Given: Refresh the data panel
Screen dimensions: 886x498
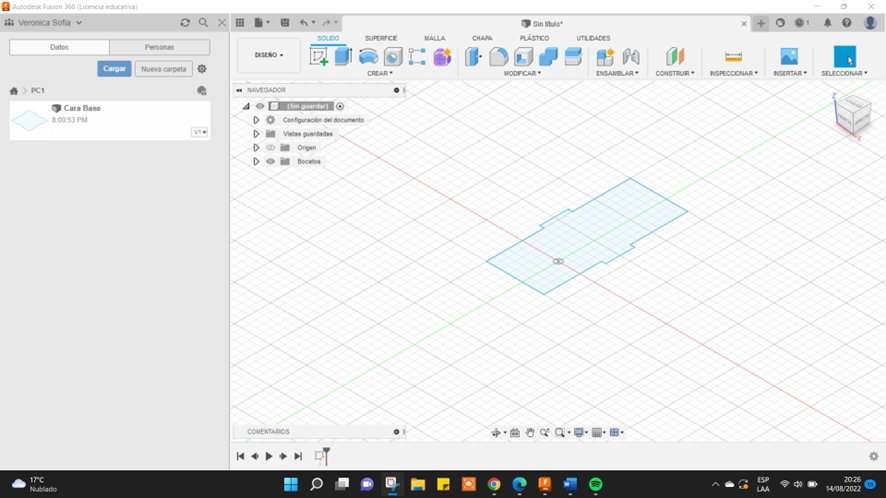Looking at the screenshot, I should (185, 23).
